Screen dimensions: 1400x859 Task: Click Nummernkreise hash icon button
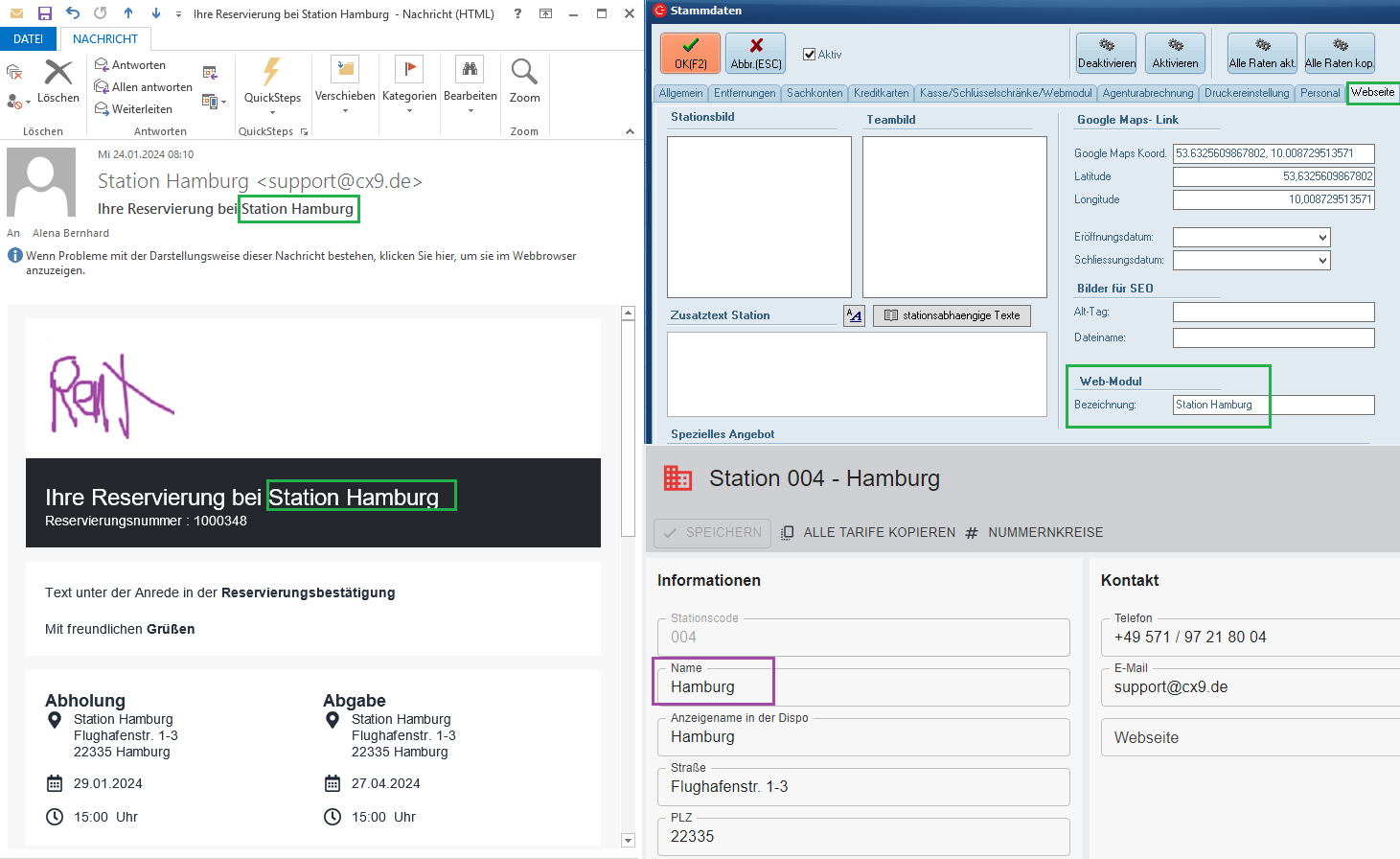point(972,533)
